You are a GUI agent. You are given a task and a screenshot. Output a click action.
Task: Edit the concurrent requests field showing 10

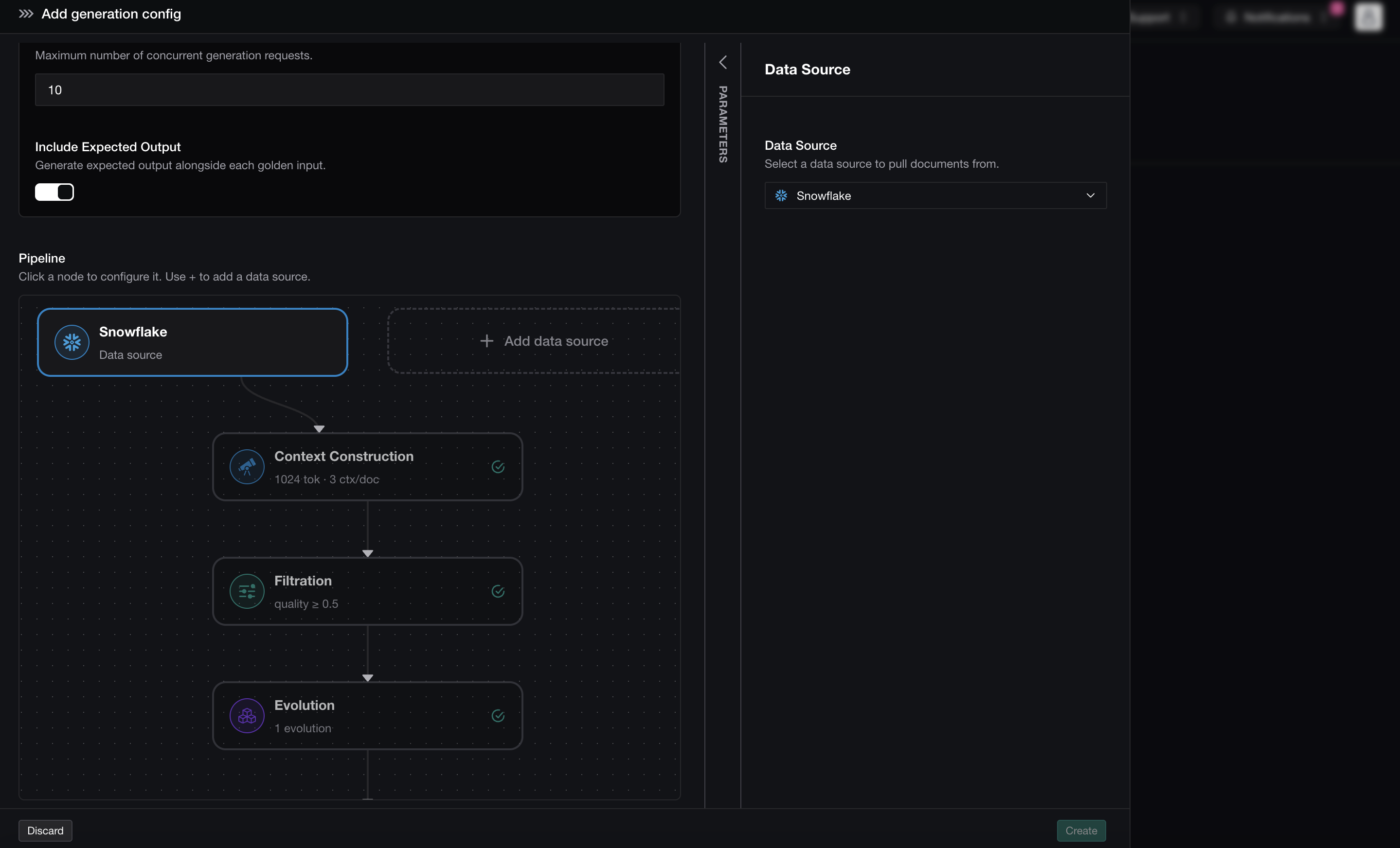[349, 90]
